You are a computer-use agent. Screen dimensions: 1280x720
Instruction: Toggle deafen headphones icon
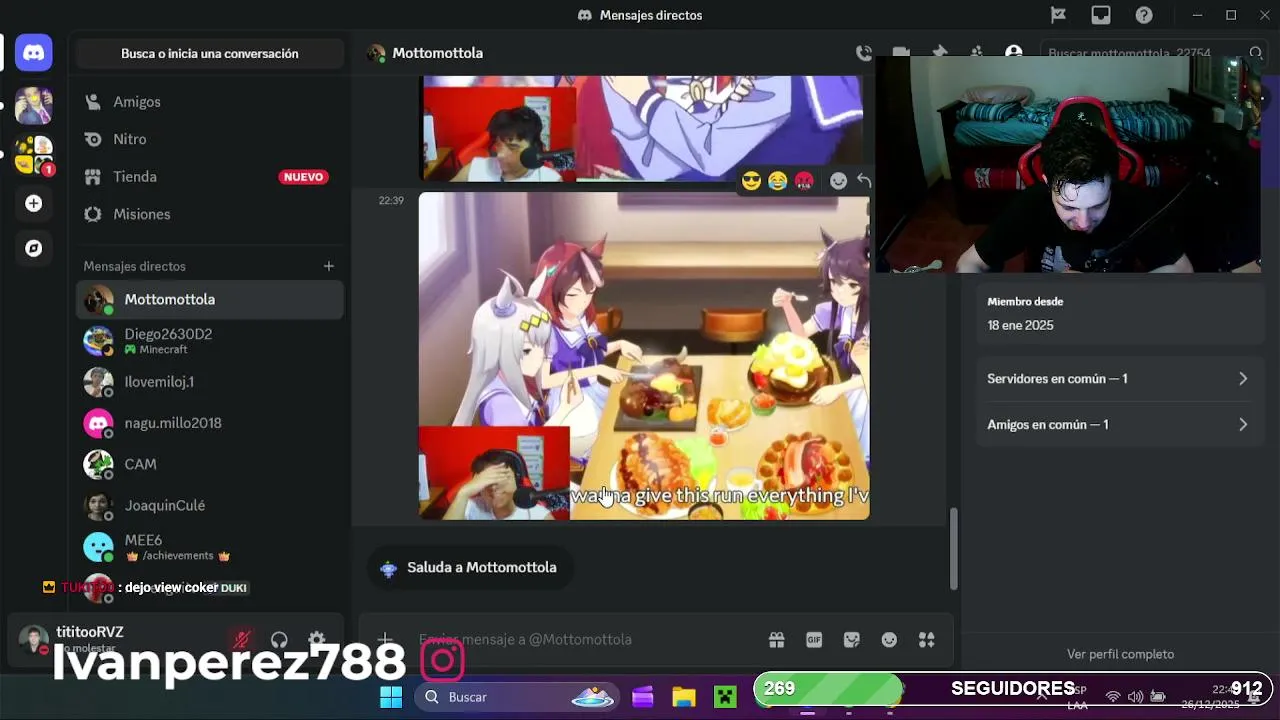pos(279,640)
